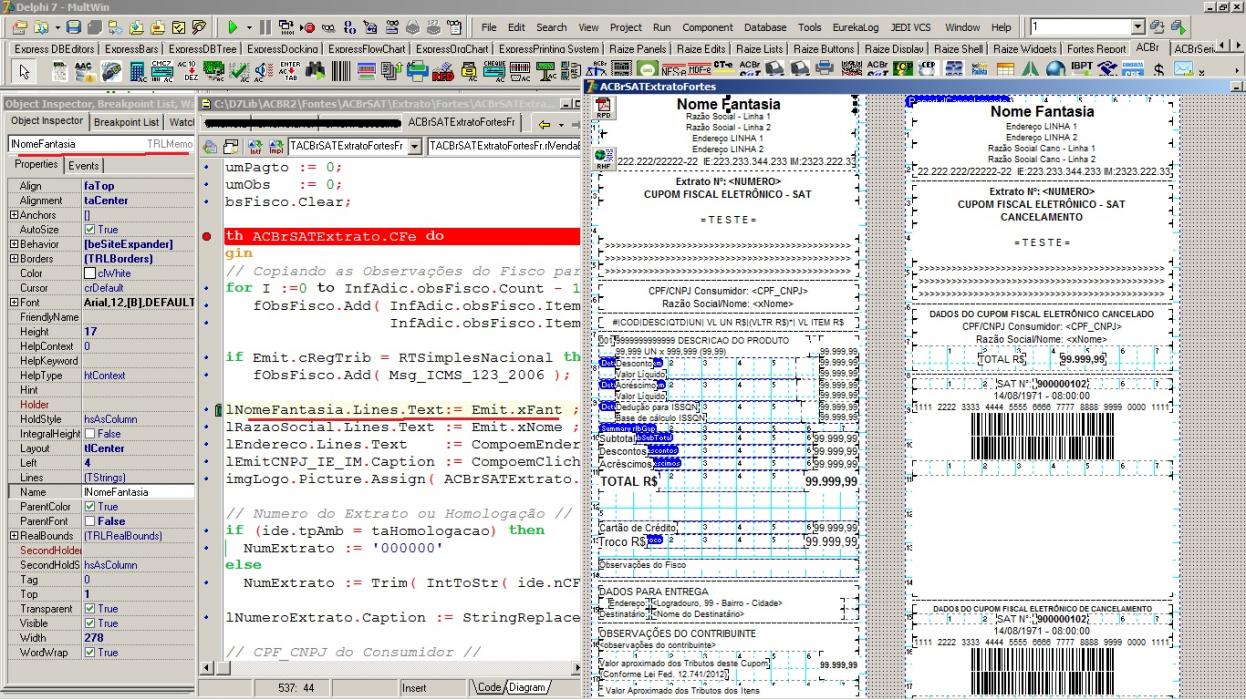Switch to the Events tab
1246x700 pixels.
point(84,165)
